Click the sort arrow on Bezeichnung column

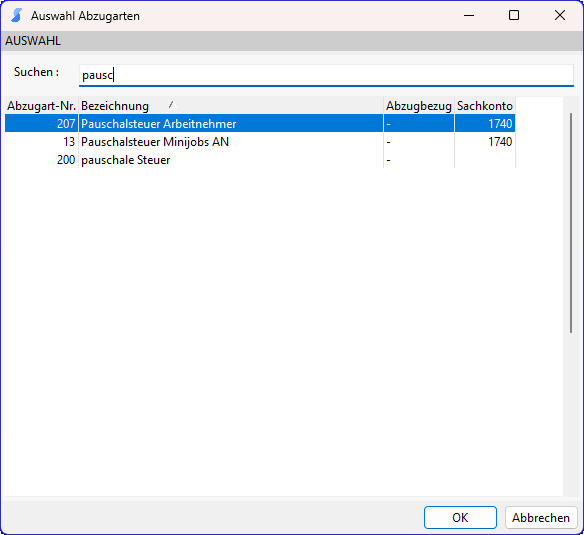[172, 105]
